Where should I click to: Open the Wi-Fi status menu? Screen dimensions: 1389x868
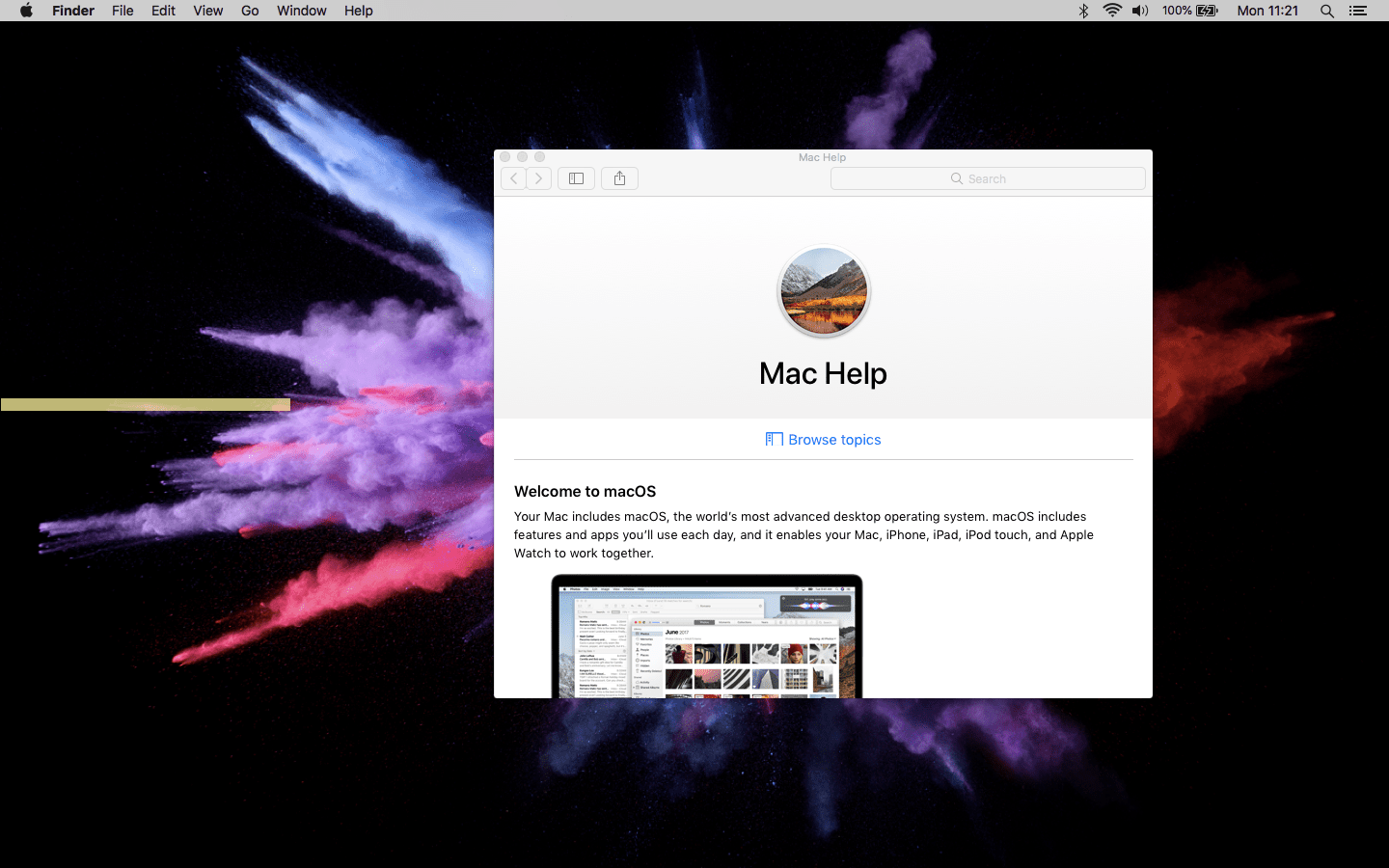[x=1112, y=11]
